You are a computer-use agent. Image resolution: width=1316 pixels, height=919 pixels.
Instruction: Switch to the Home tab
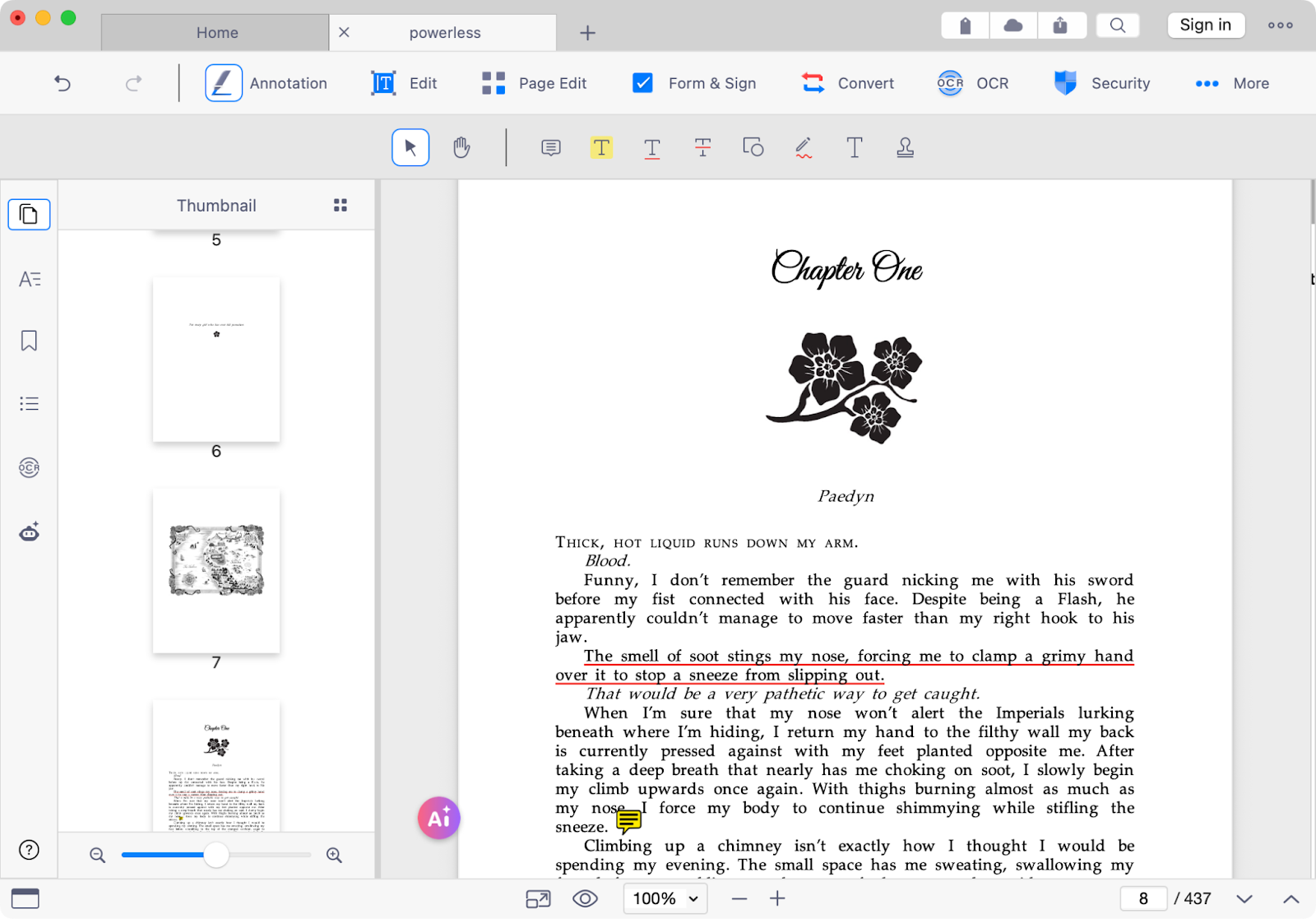(216, 33)
